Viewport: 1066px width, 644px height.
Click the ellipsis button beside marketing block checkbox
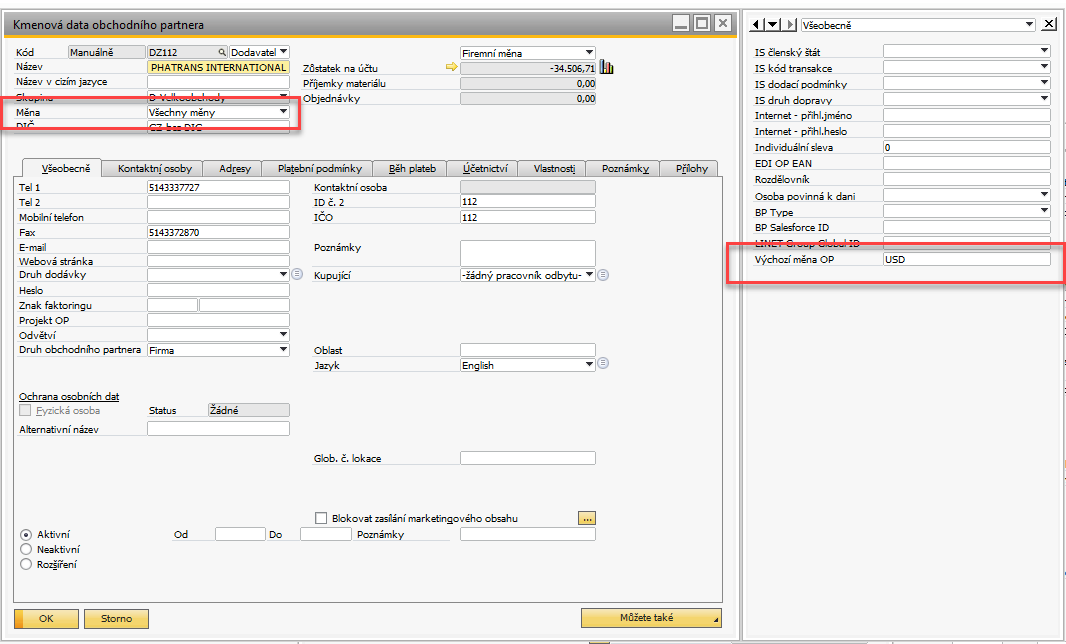tap(587, 518)
